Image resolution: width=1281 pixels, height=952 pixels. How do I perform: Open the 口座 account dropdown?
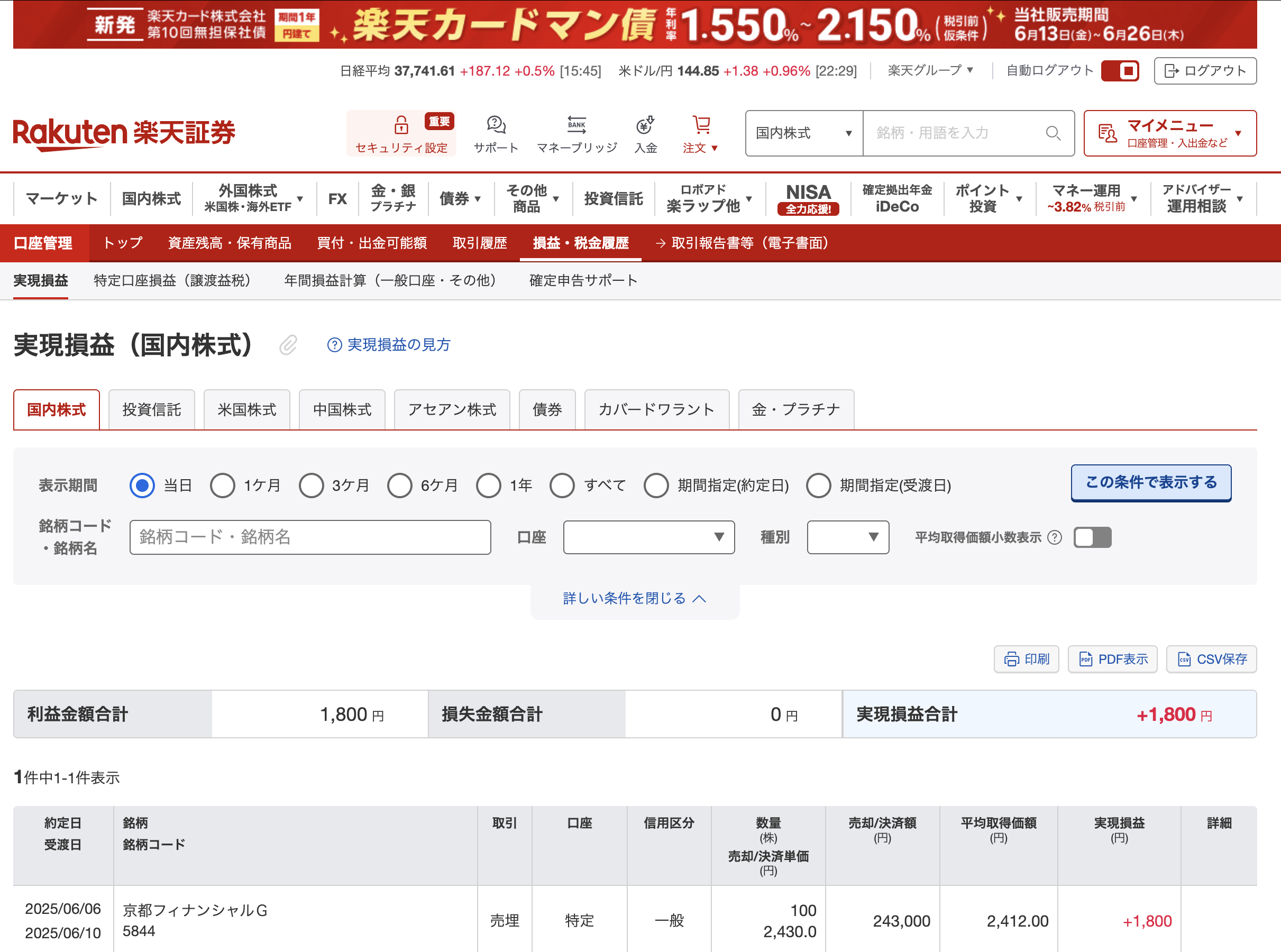point(649,537)
